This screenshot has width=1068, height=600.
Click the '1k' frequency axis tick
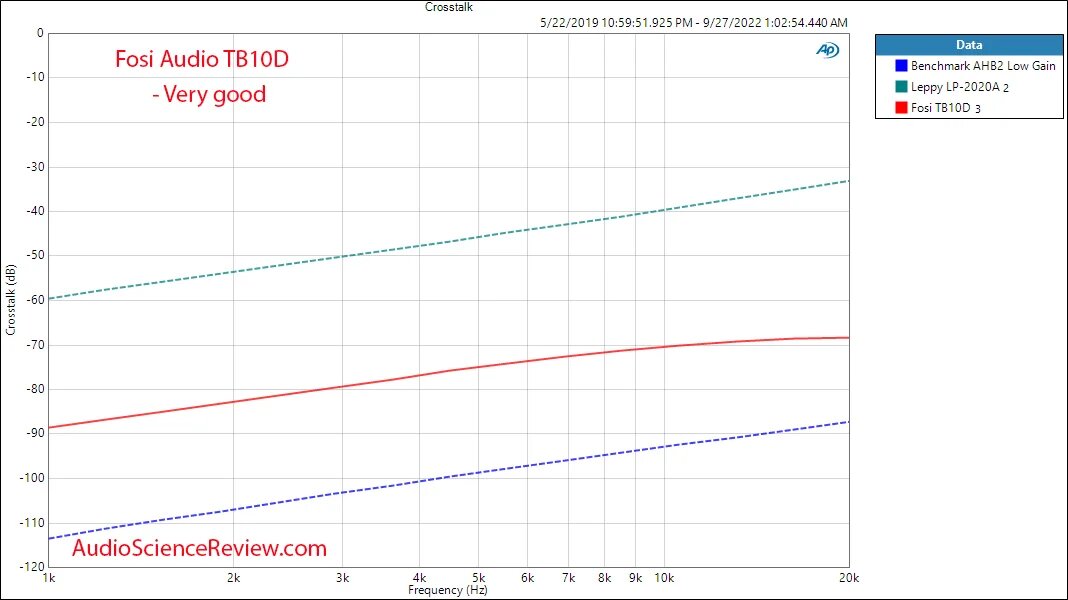(x=48, y=578)
